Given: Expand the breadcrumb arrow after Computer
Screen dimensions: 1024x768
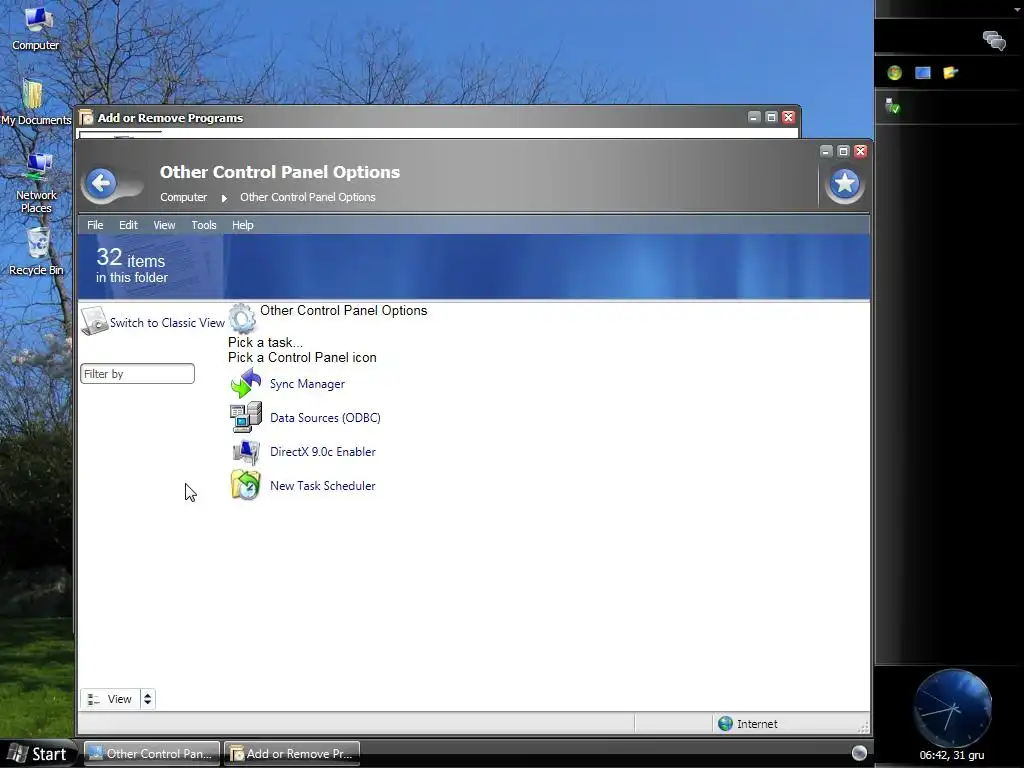Looking at the screenshot, I should pyautogui.click(x=224, y=198).
